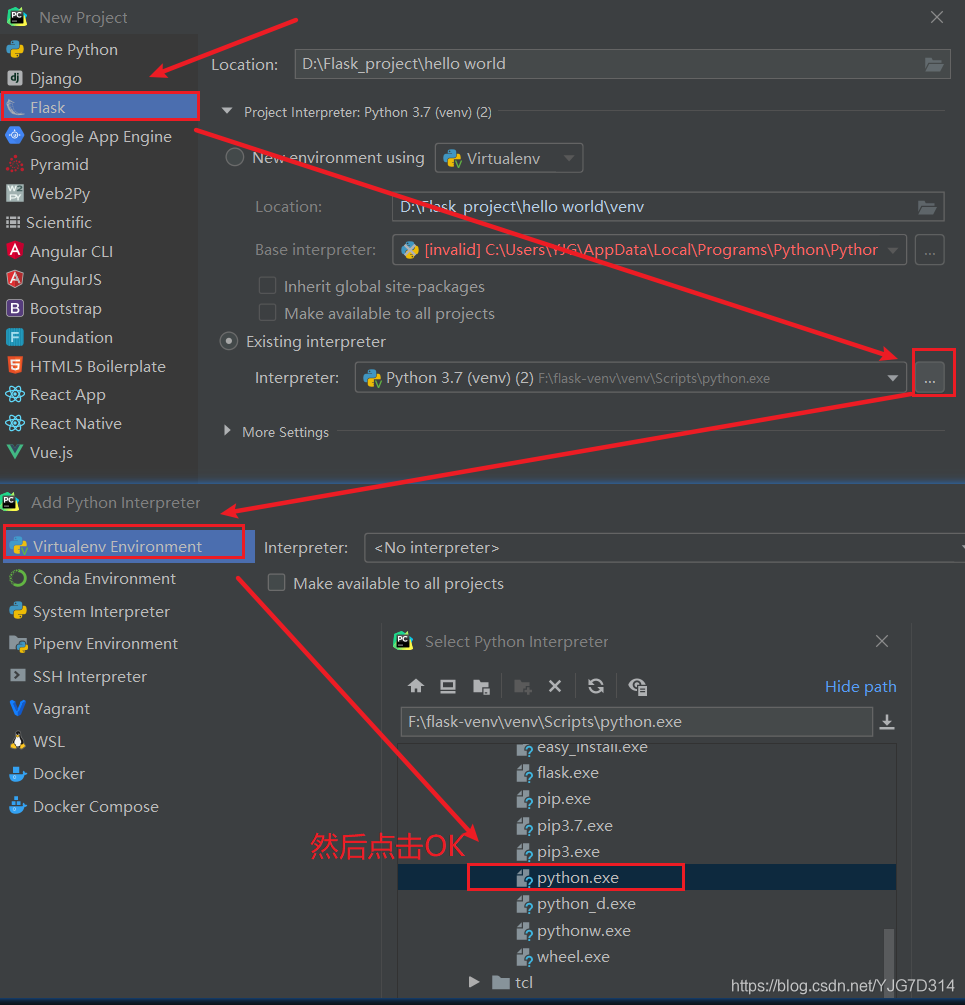Click the Scientific project icon

coord(13,222)
